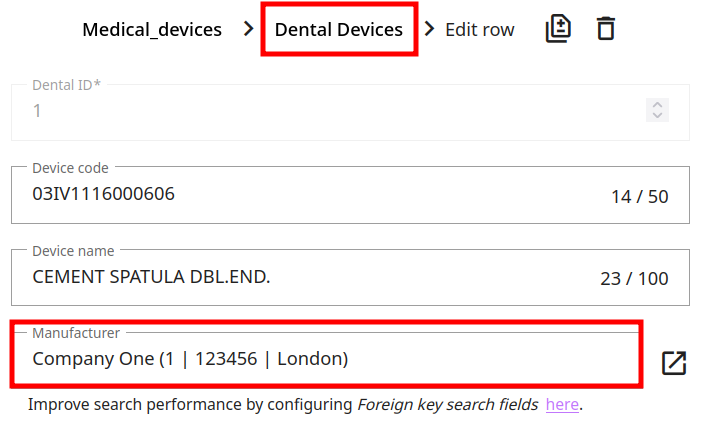Click the Manufacturer field label
Viewport: 704px width, 432px height.
[76, 332]
